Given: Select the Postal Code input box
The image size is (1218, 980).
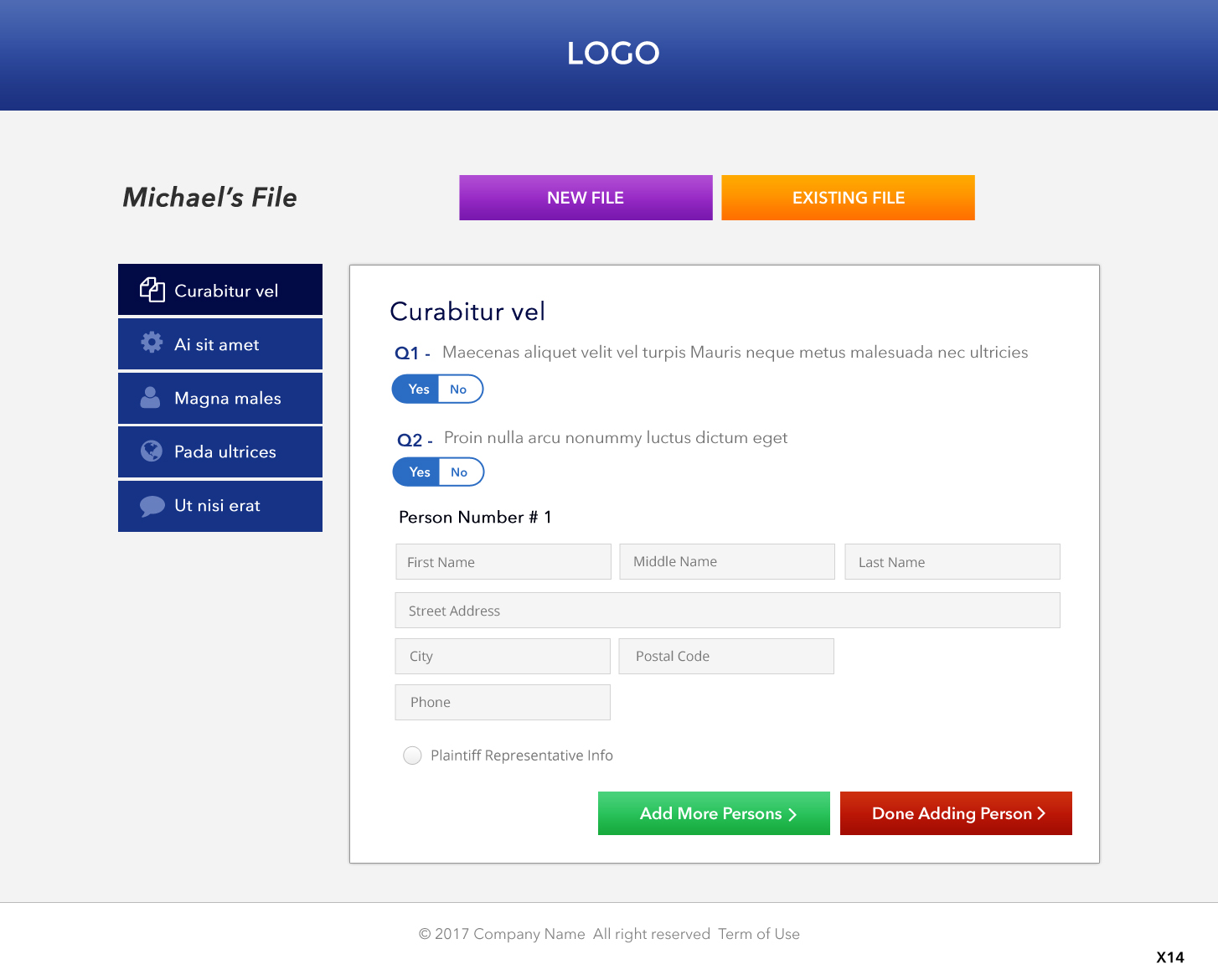Looking at the screenshot, I should (x=726, y=657).
